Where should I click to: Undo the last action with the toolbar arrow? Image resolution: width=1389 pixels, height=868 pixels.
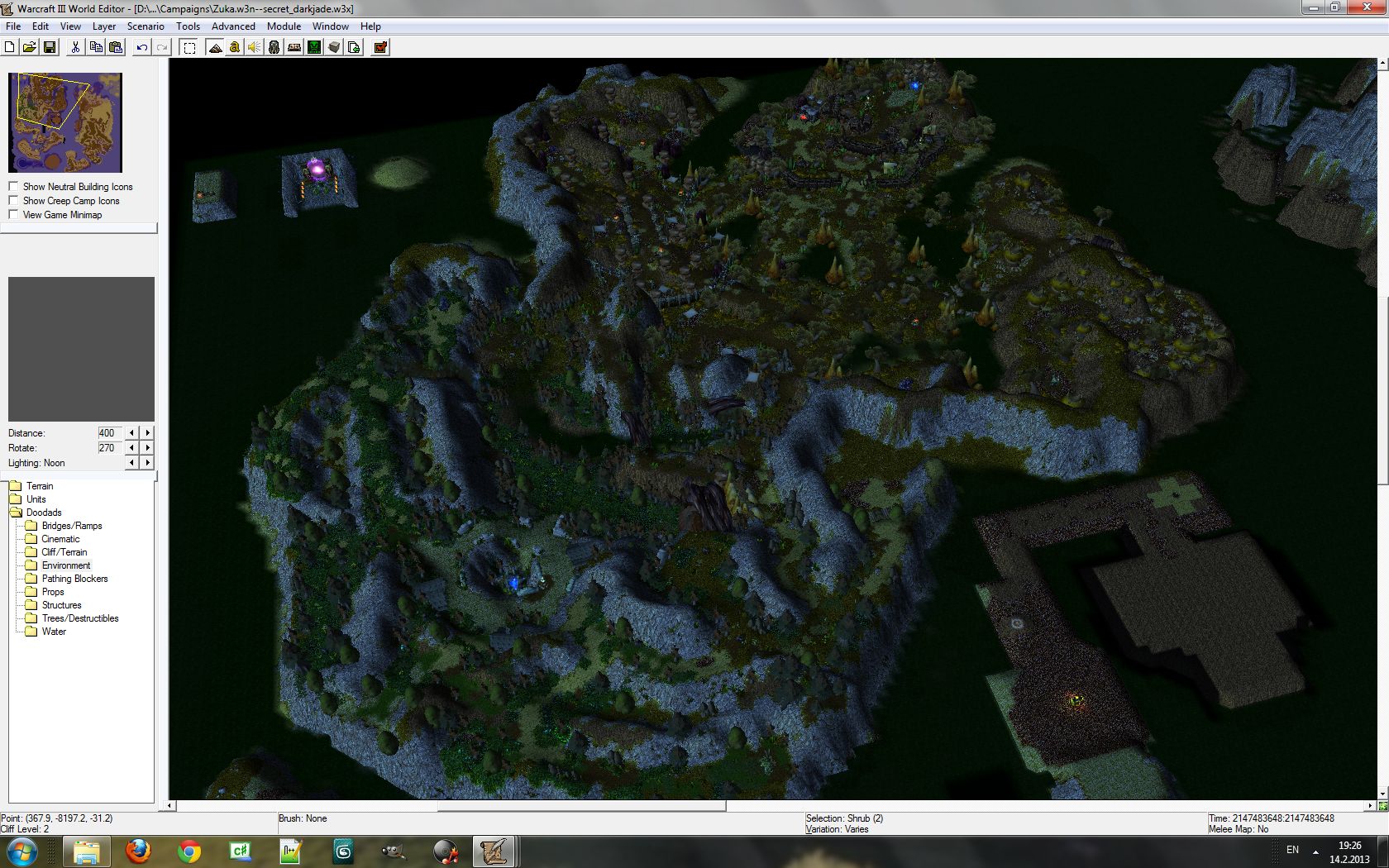(x=142, y=47)
